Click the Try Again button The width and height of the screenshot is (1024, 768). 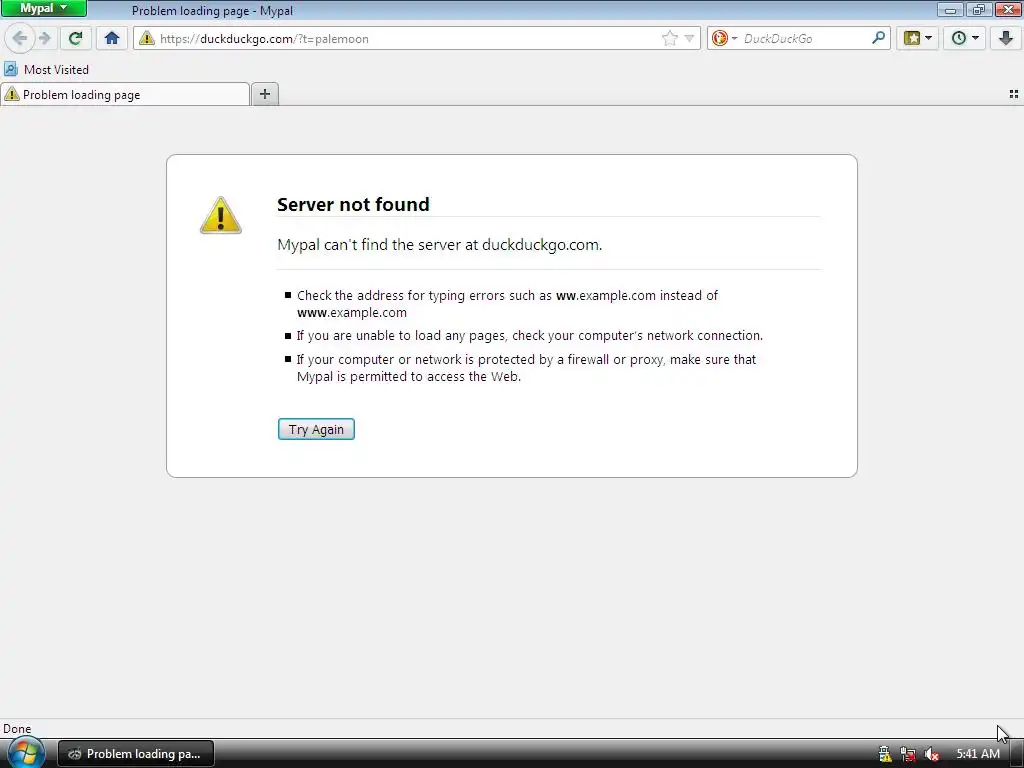tap(316, 429)
